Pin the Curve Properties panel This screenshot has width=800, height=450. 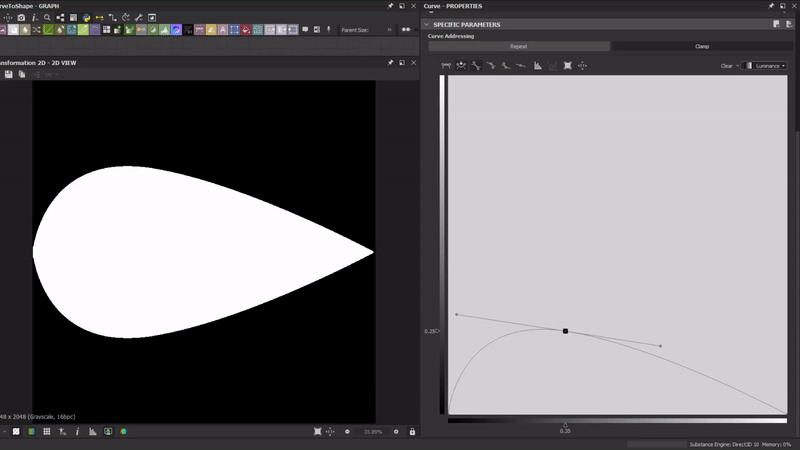pos(770,6)
